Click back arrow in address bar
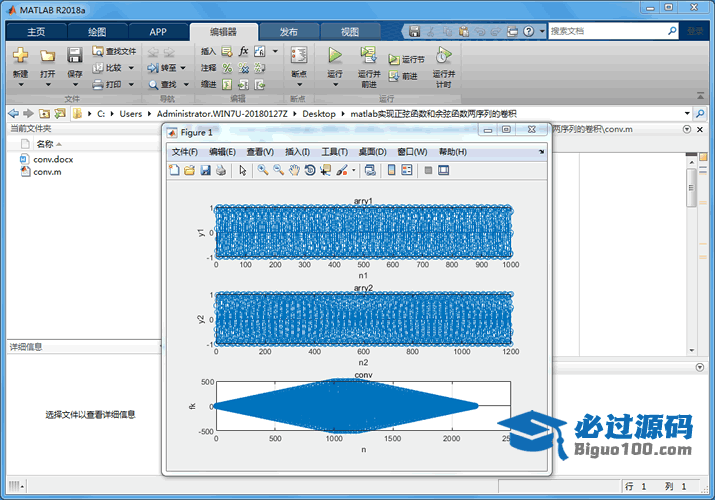The image size is (715, 500). coord(13,113)
